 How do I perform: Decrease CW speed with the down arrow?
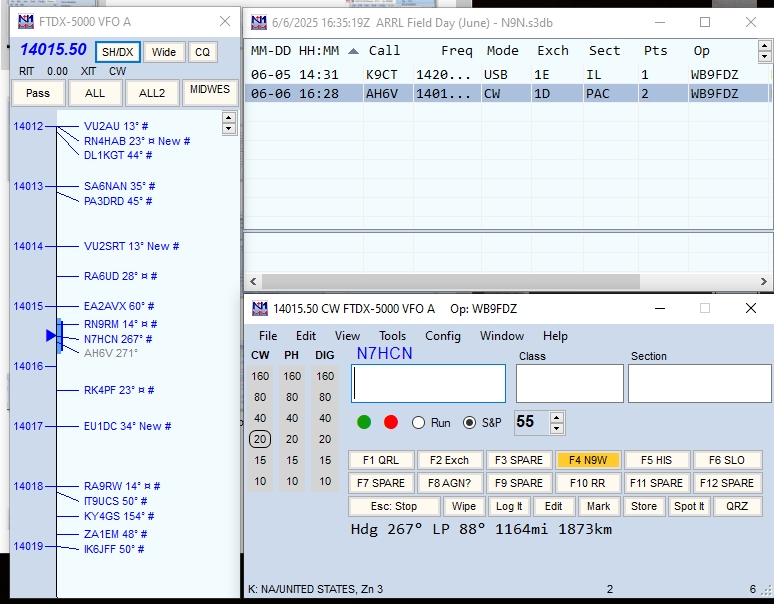pos(557,428)
